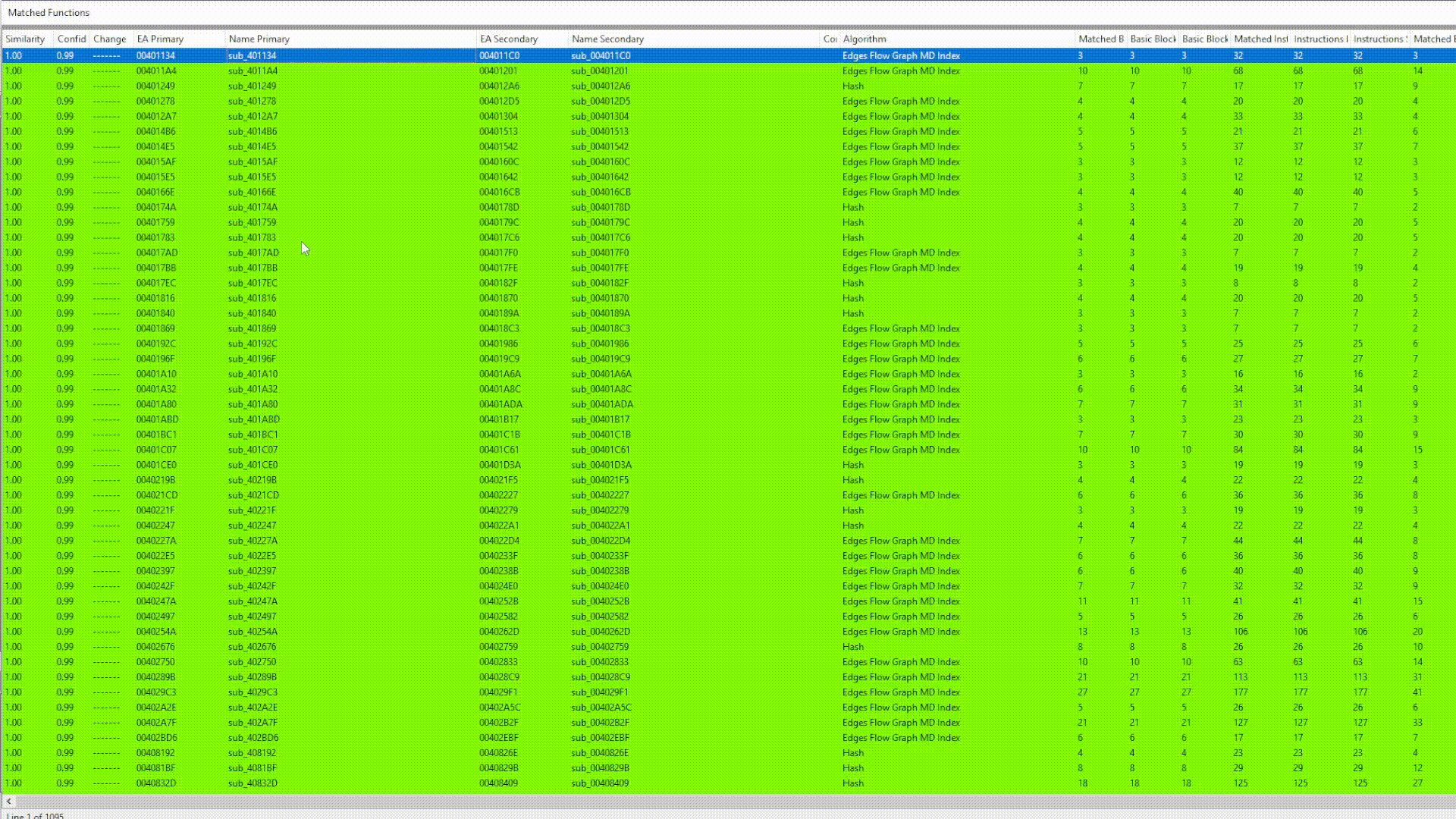This screenshot has width=1456, height=819.
Task: Click EA Secondary 00401B17
Action: coord(498,419)
